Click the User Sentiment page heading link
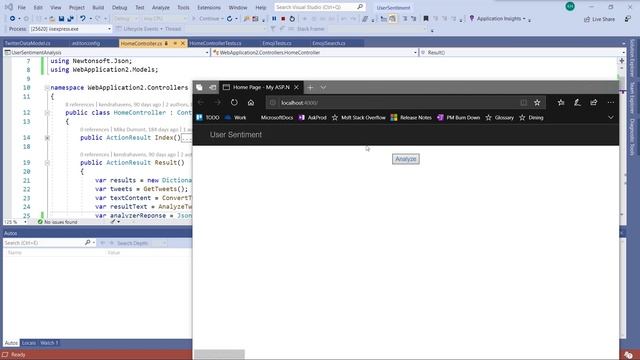640x360 pixels. [236, 135]
